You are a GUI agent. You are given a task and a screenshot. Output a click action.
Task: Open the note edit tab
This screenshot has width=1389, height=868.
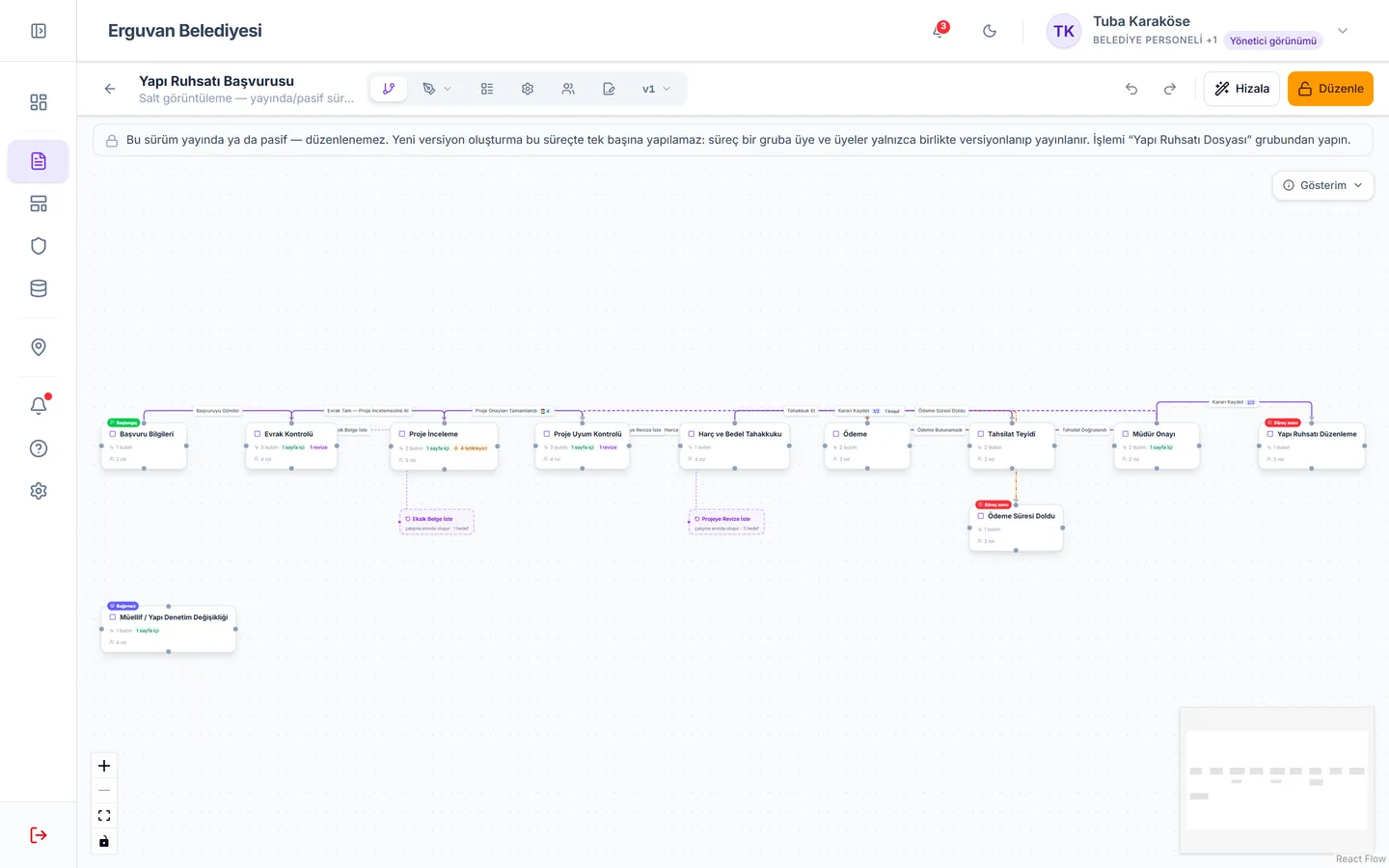pyautogui.click(x=609, y=89)
